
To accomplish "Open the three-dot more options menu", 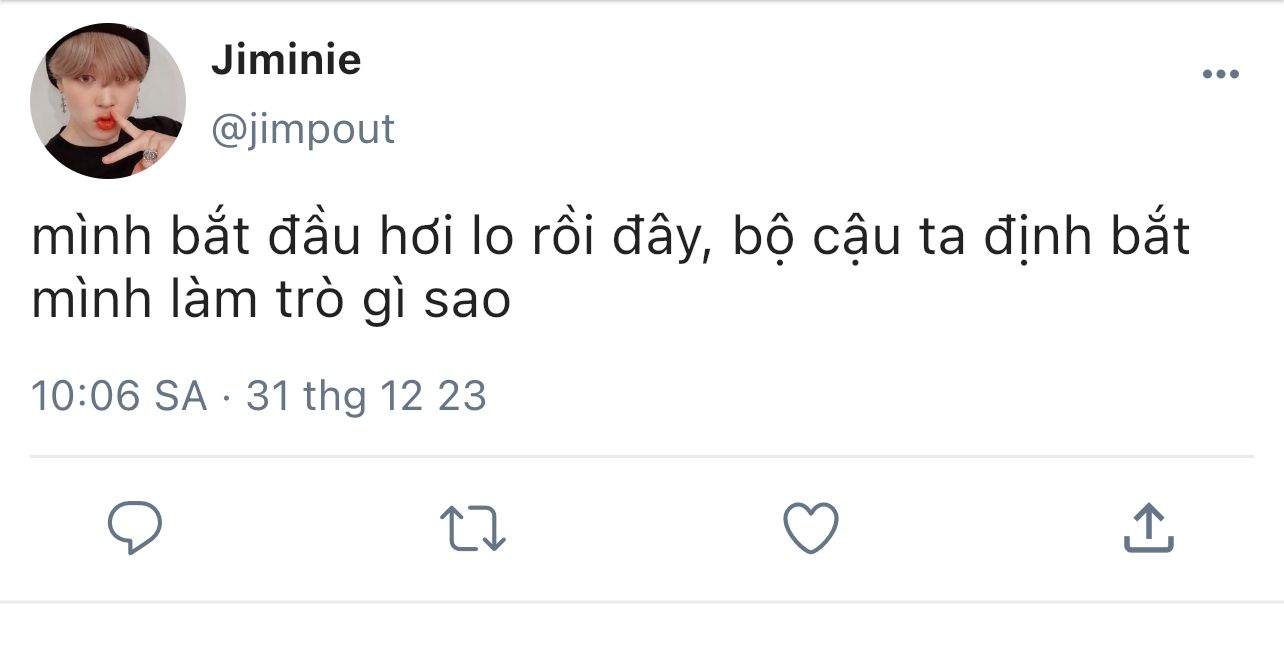I will pos(1220,74).
